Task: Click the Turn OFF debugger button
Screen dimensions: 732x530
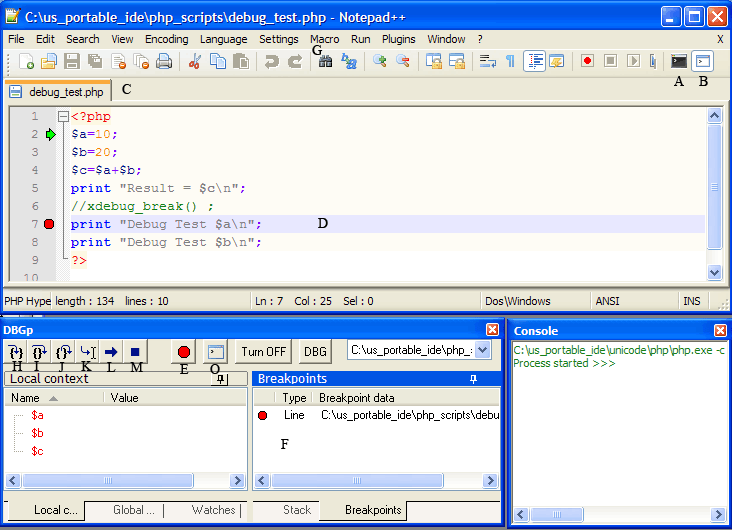Action: 263,352
